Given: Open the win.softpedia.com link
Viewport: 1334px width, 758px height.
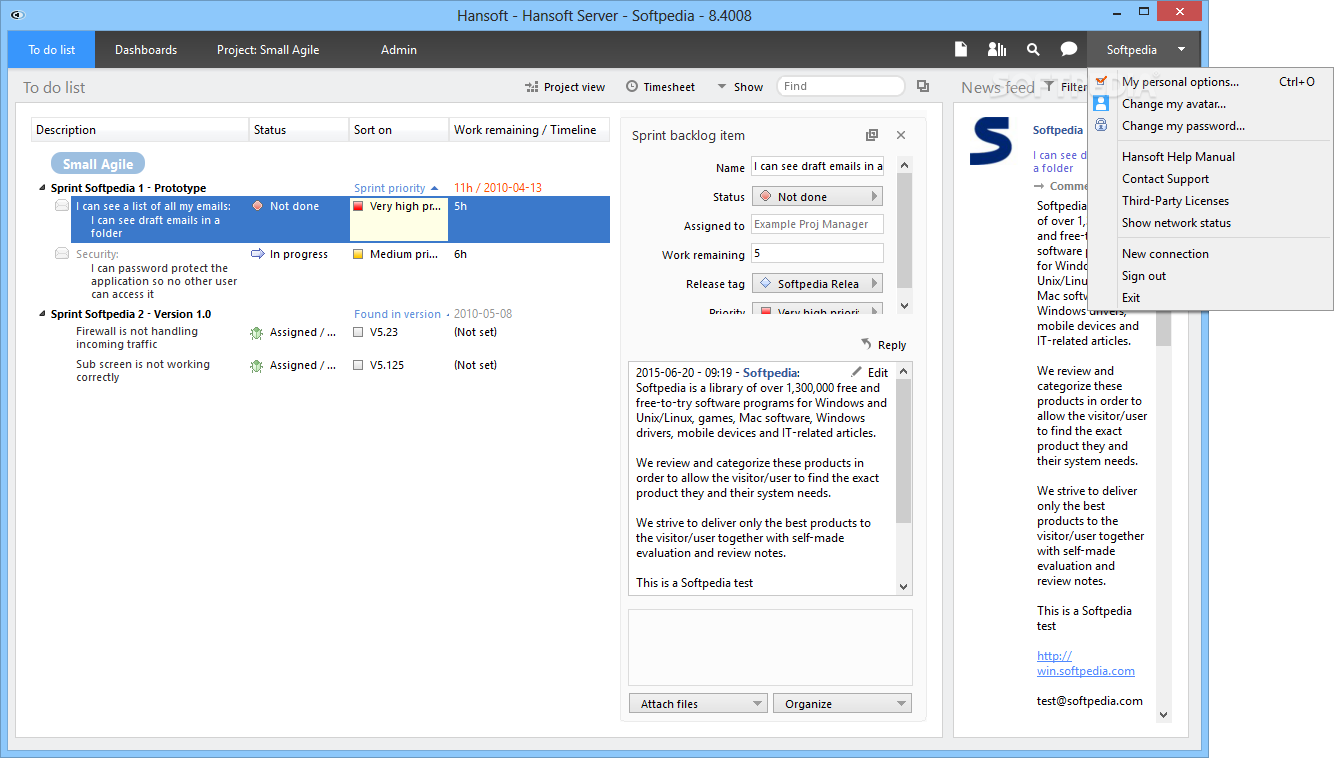Looking at the screenshot, I should [x=1085, y=664].
